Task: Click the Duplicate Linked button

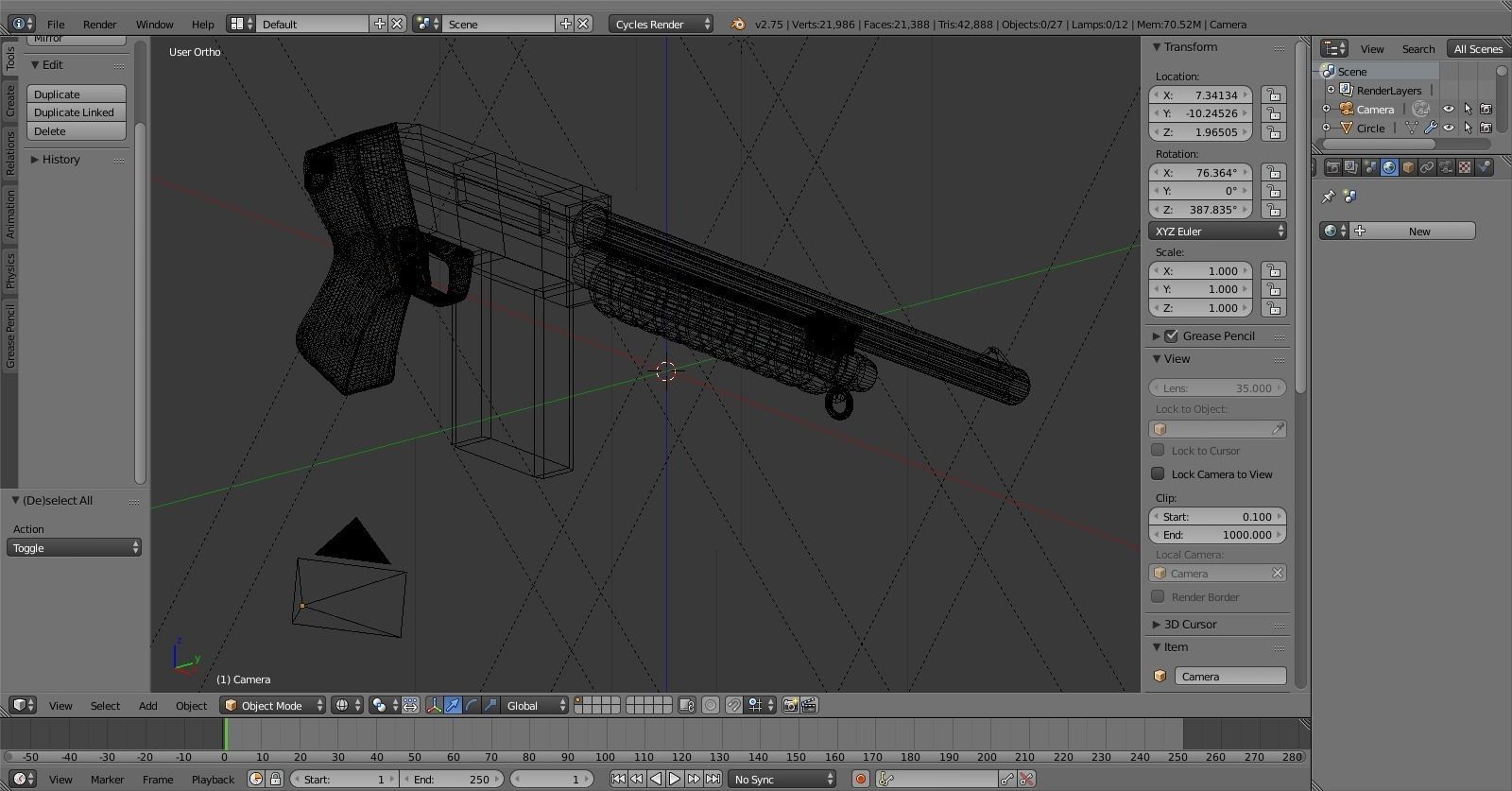Action: tap(77, 112)
